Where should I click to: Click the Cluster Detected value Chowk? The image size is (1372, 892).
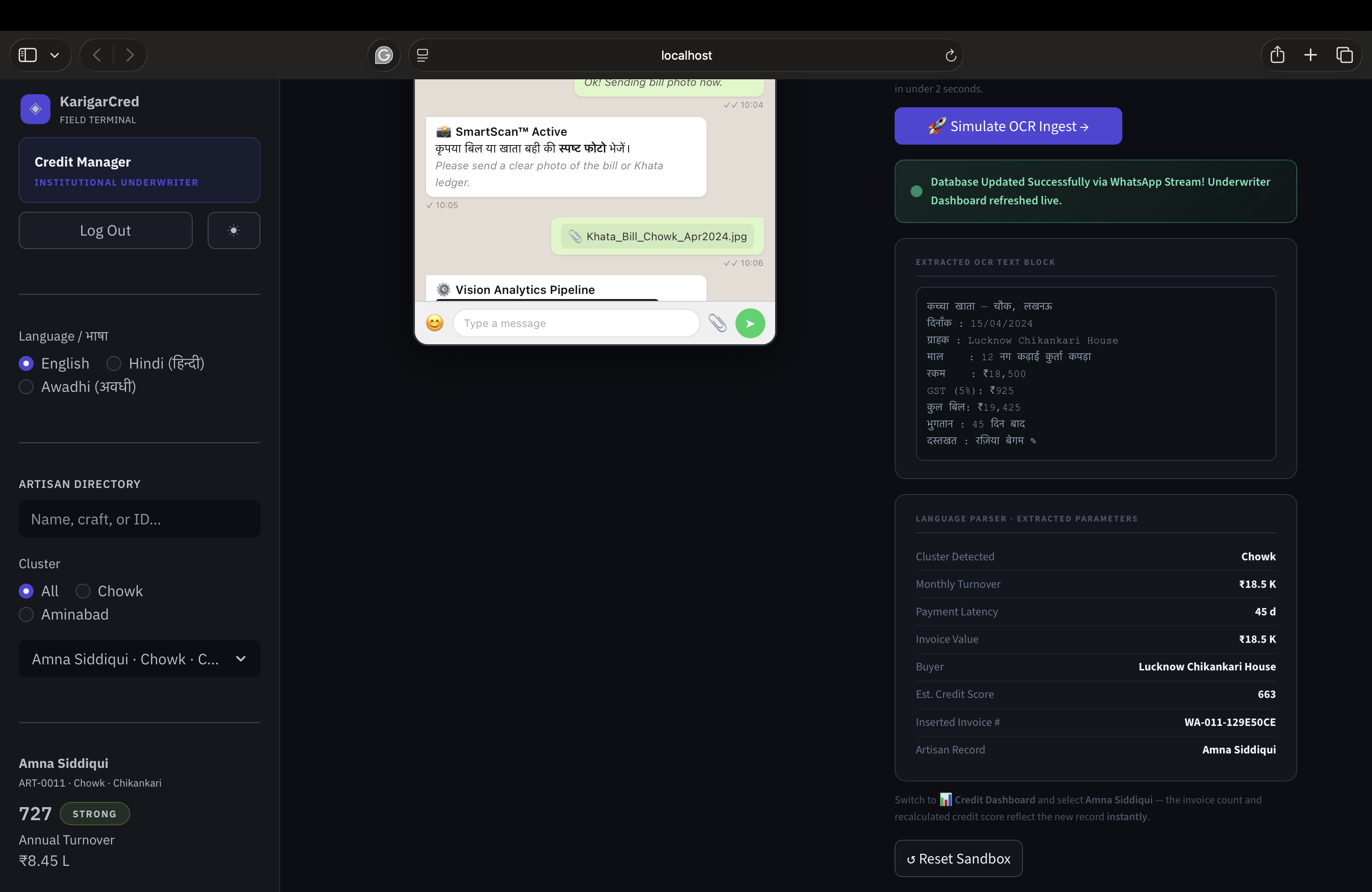(1258, 557)
